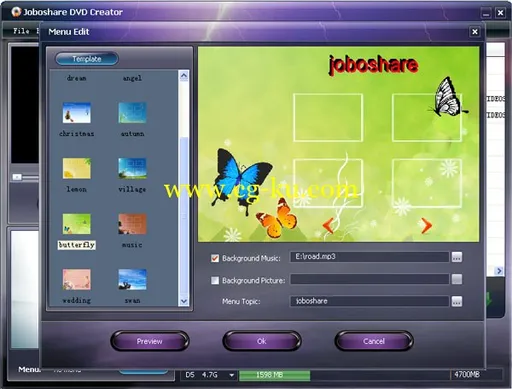Screen dimensions: 512x389
Task: Click the Background Picture path field
Action: coord(369,279)
